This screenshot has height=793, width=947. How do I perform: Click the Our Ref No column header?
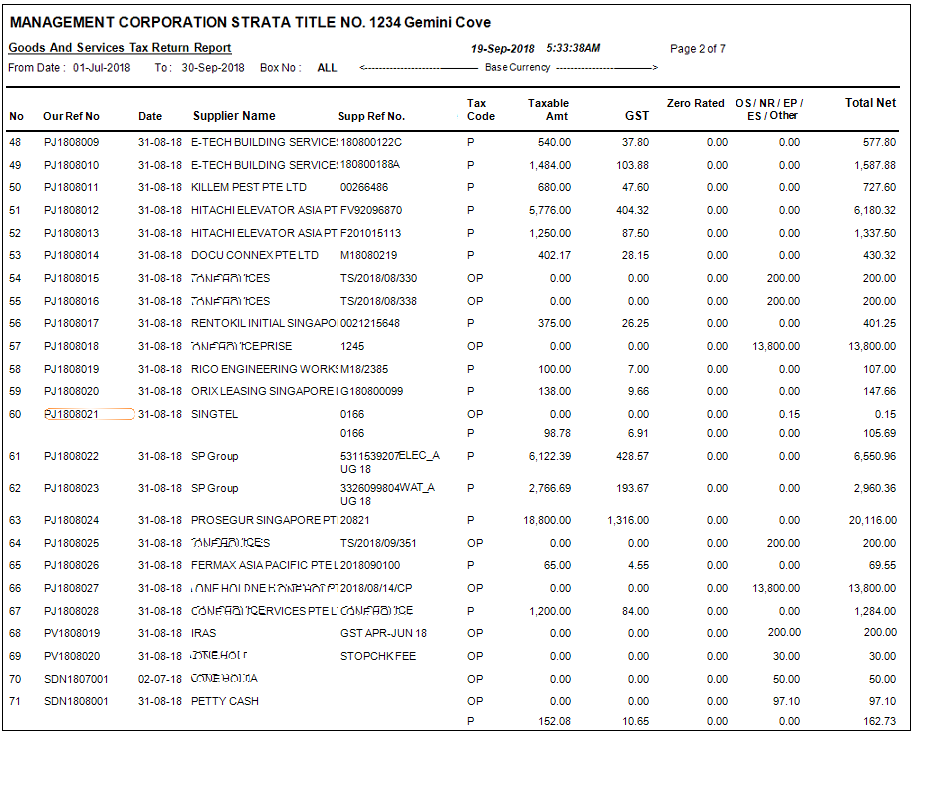[x=71, y=117]
